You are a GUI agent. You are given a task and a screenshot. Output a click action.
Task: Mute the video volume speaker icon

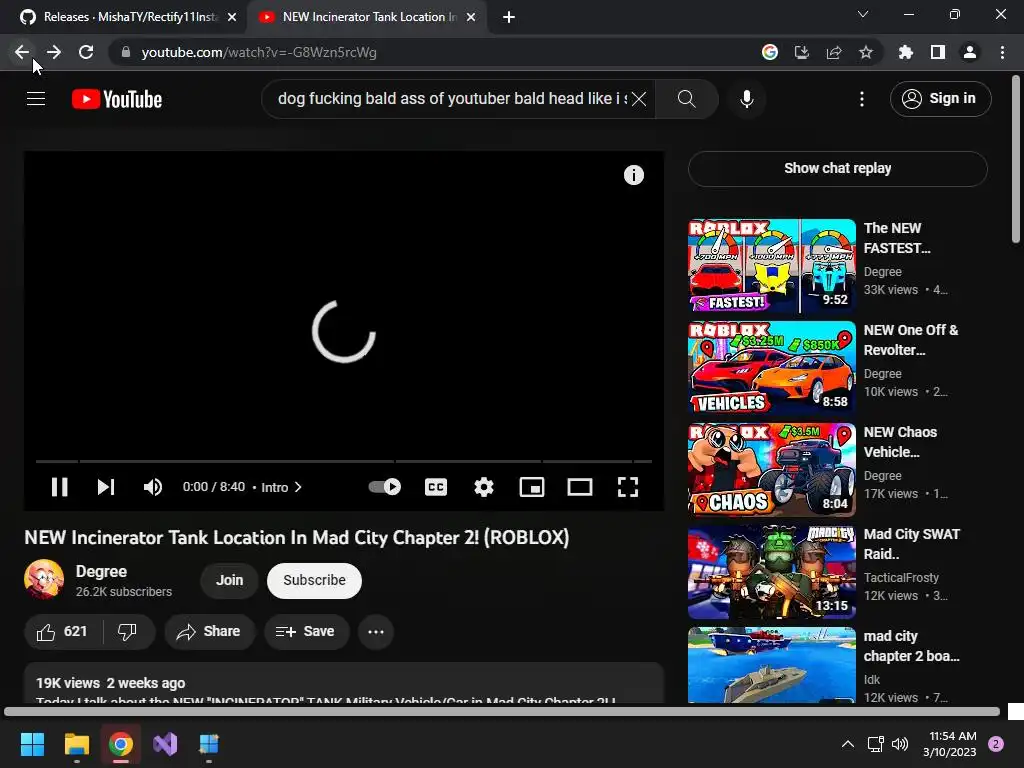(x=153, y=487)
